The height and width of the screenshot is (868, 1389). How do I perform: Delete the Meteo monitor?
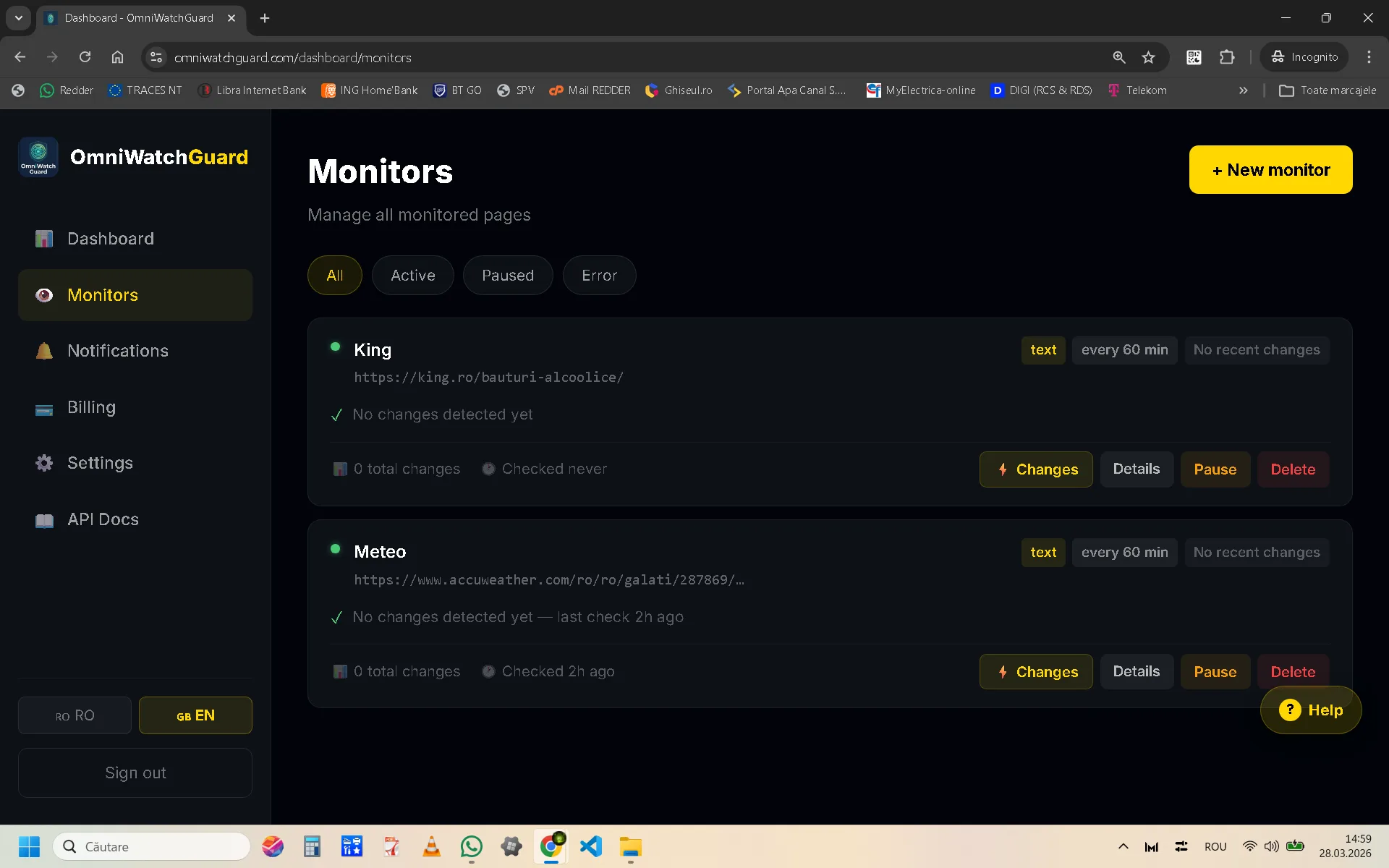click(1293, 670)
